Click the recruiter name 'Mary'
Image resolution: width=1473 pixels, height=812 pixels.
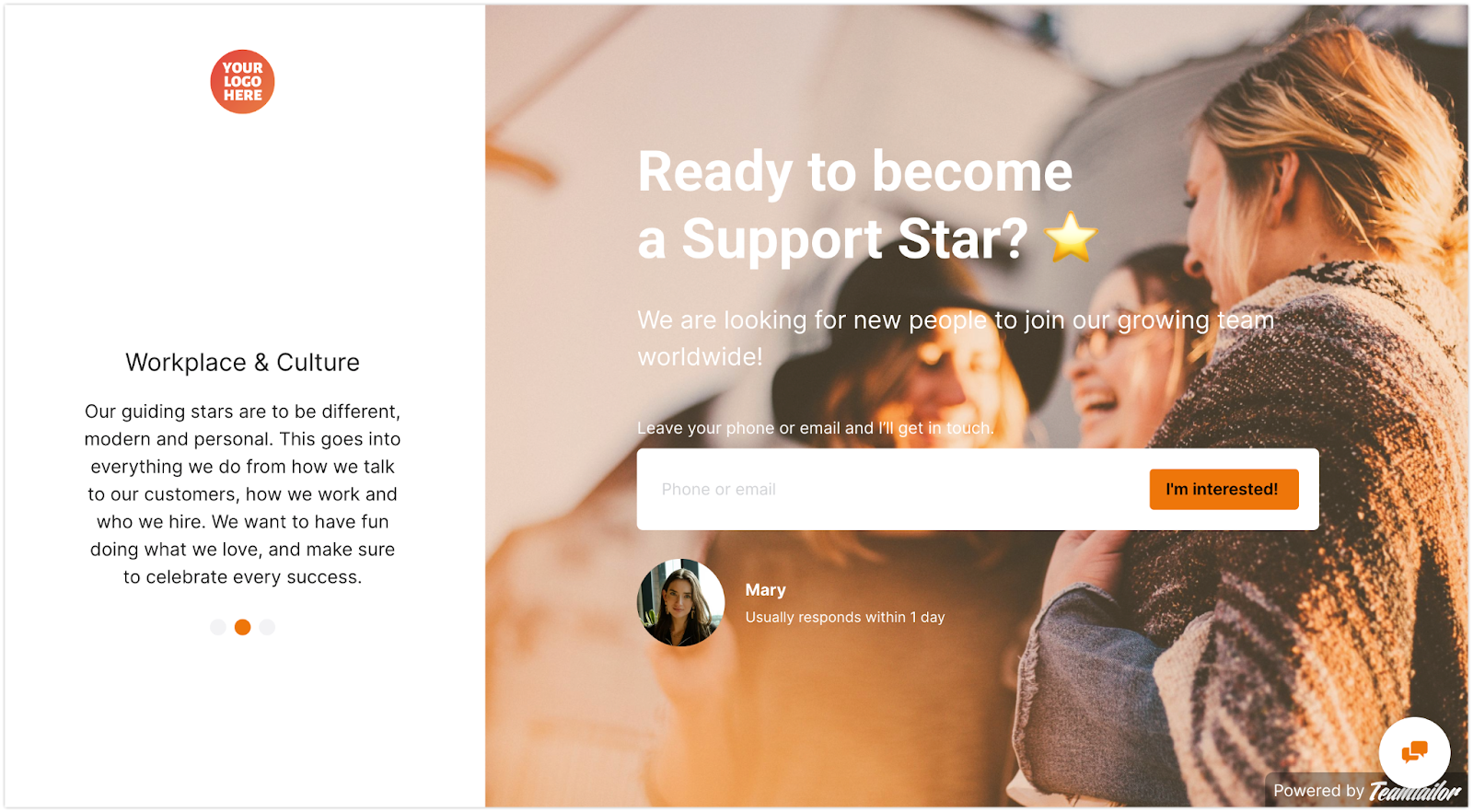pos(765,590)
